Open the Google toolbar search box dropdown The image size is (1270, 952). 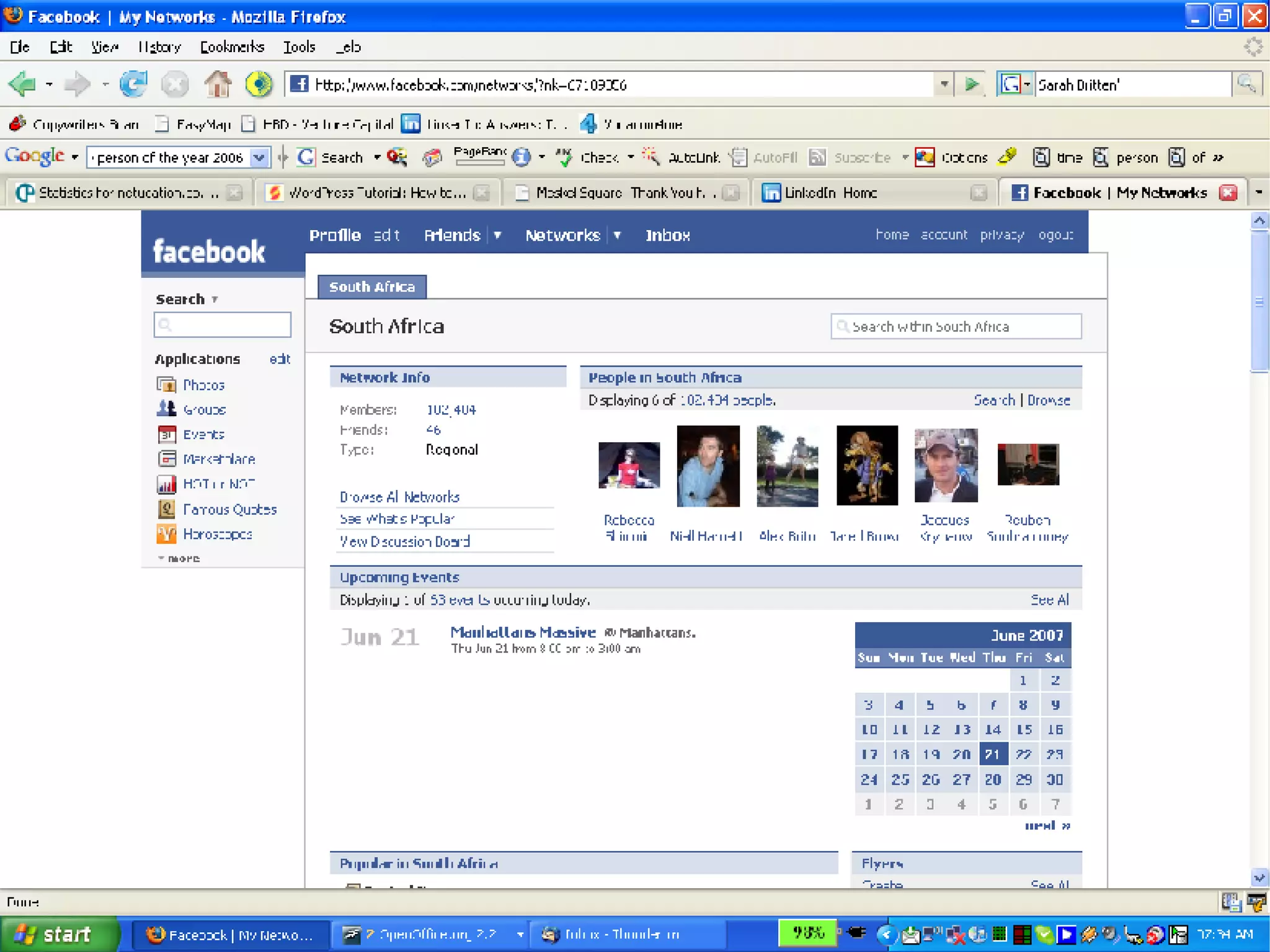point(259,158)
